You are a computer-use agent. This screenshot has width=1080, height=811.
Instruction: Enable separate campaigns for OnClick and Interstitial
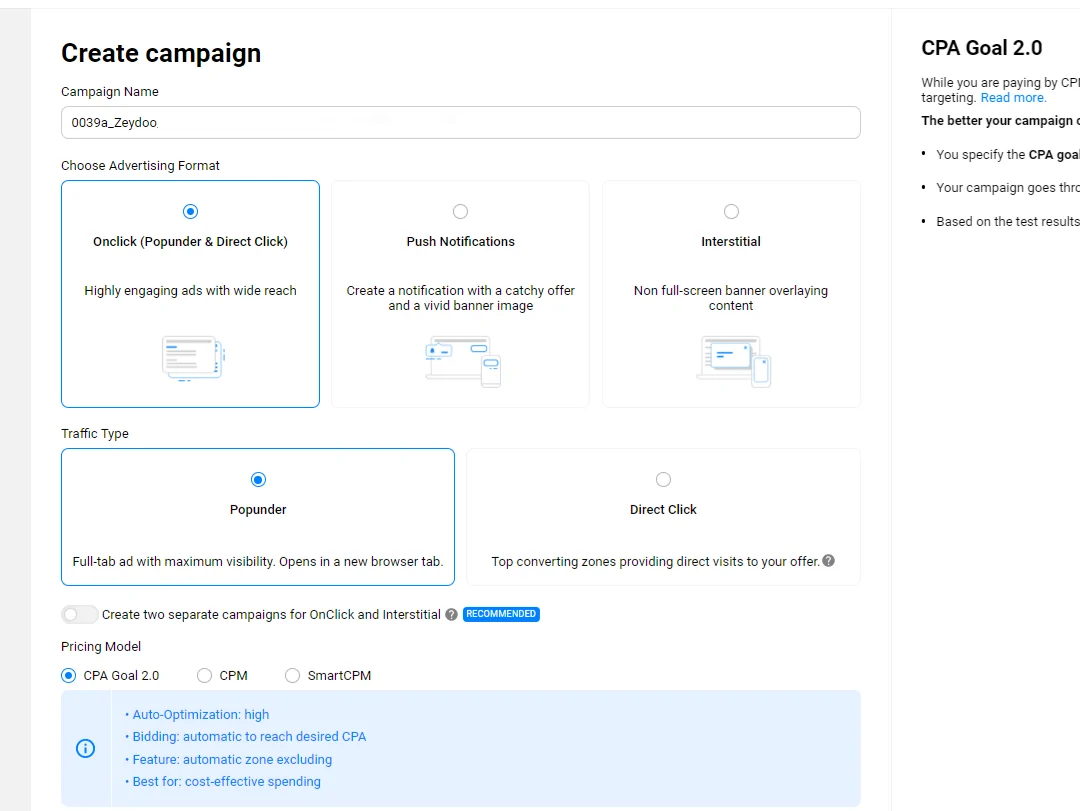pos(80,614)
